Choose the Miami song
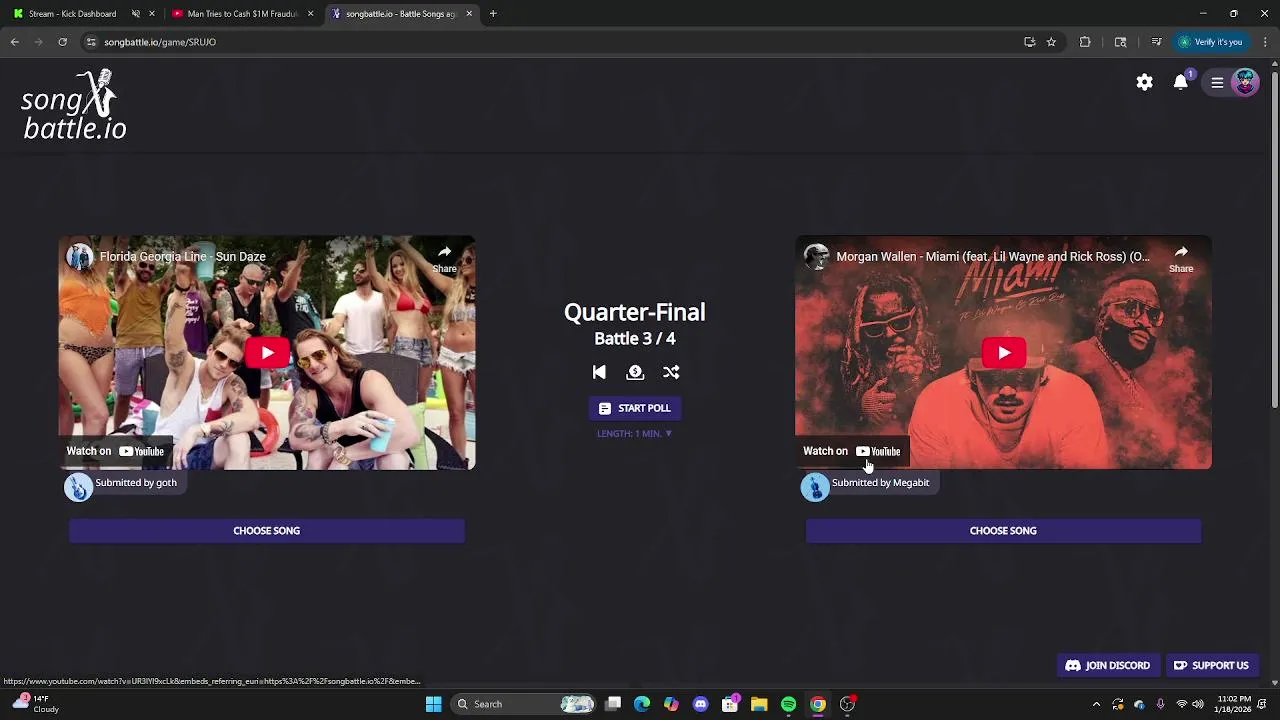This screenshot has width=1280, height=720. pyautogui.click(x=1003, y=531)
